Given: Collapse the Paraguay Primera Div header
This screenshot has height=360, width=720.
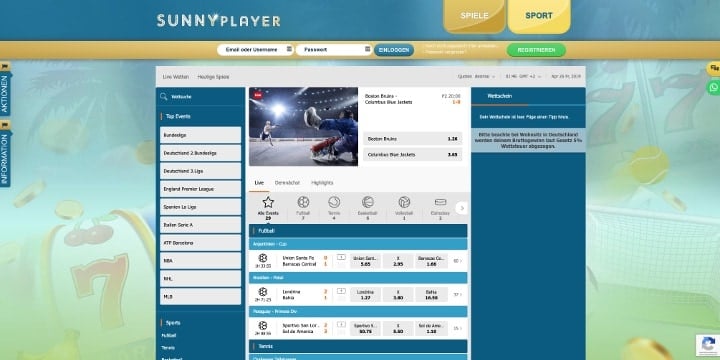Looking at the screenshot, I should tap(358, 311).
